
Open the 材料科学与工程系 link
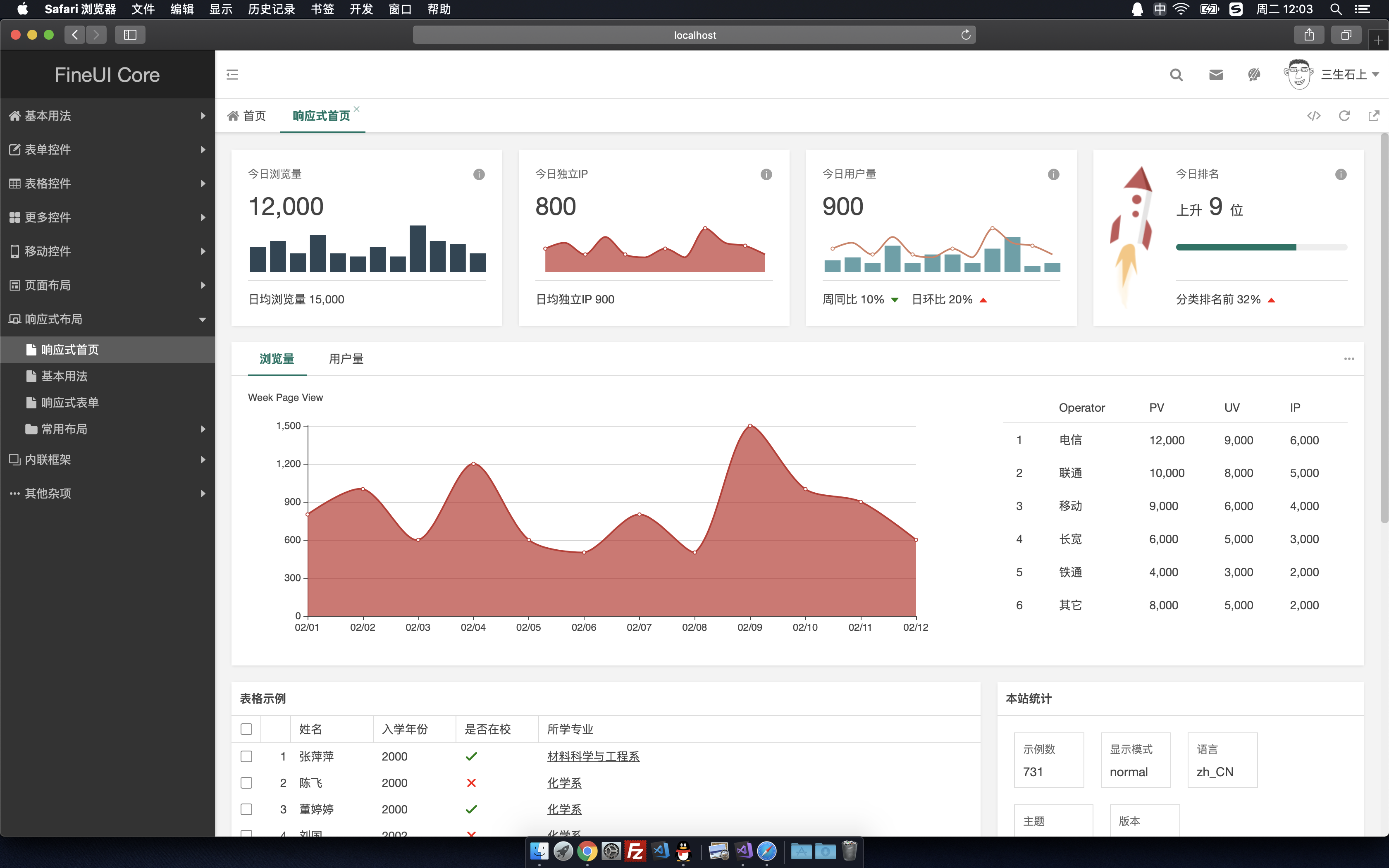(x=593, y=757)
